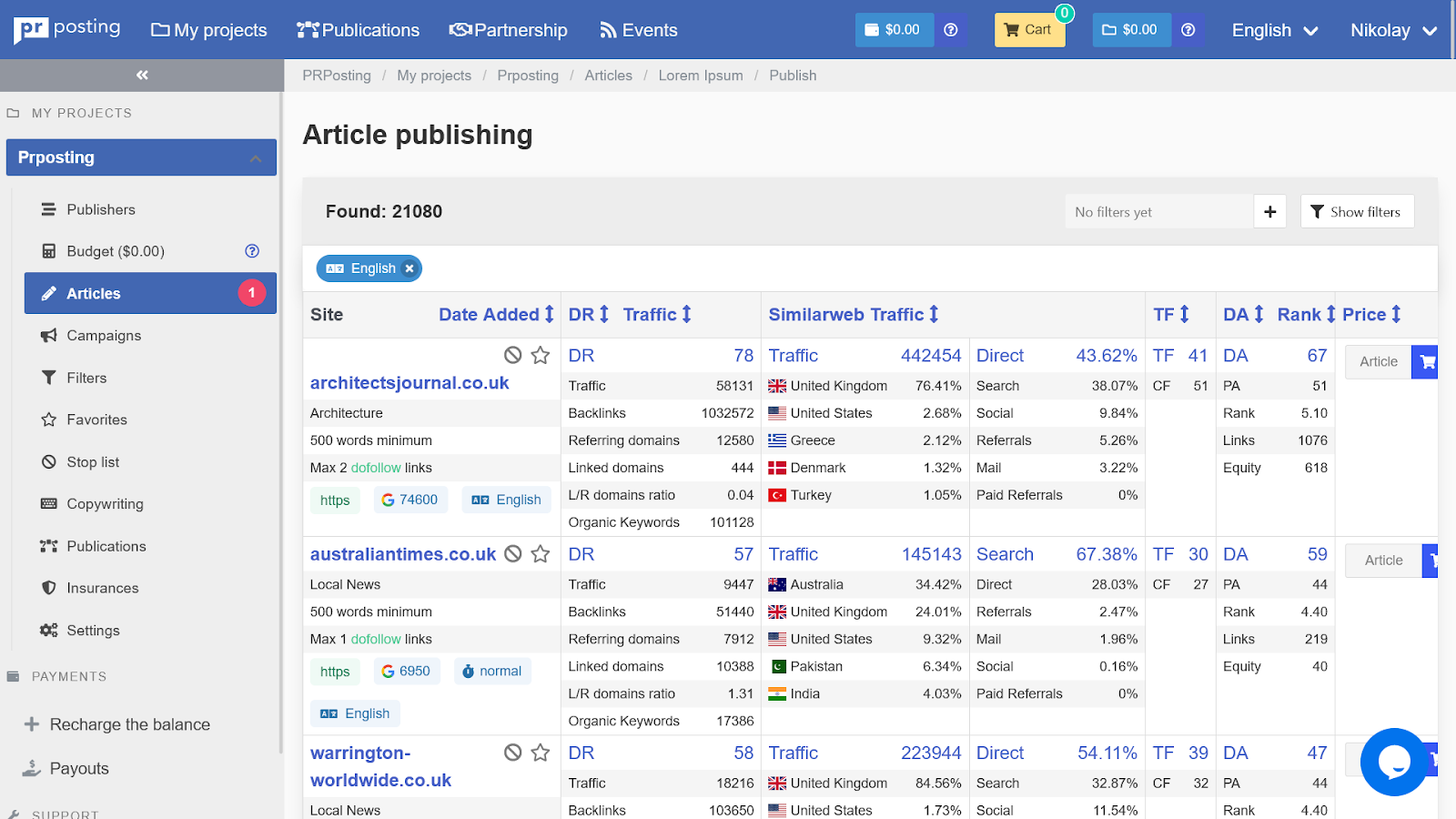The height and width of the screenshot is (819, 1456).
Task: Open the australiantimes.co.uk site link
Action: (403, 554)
